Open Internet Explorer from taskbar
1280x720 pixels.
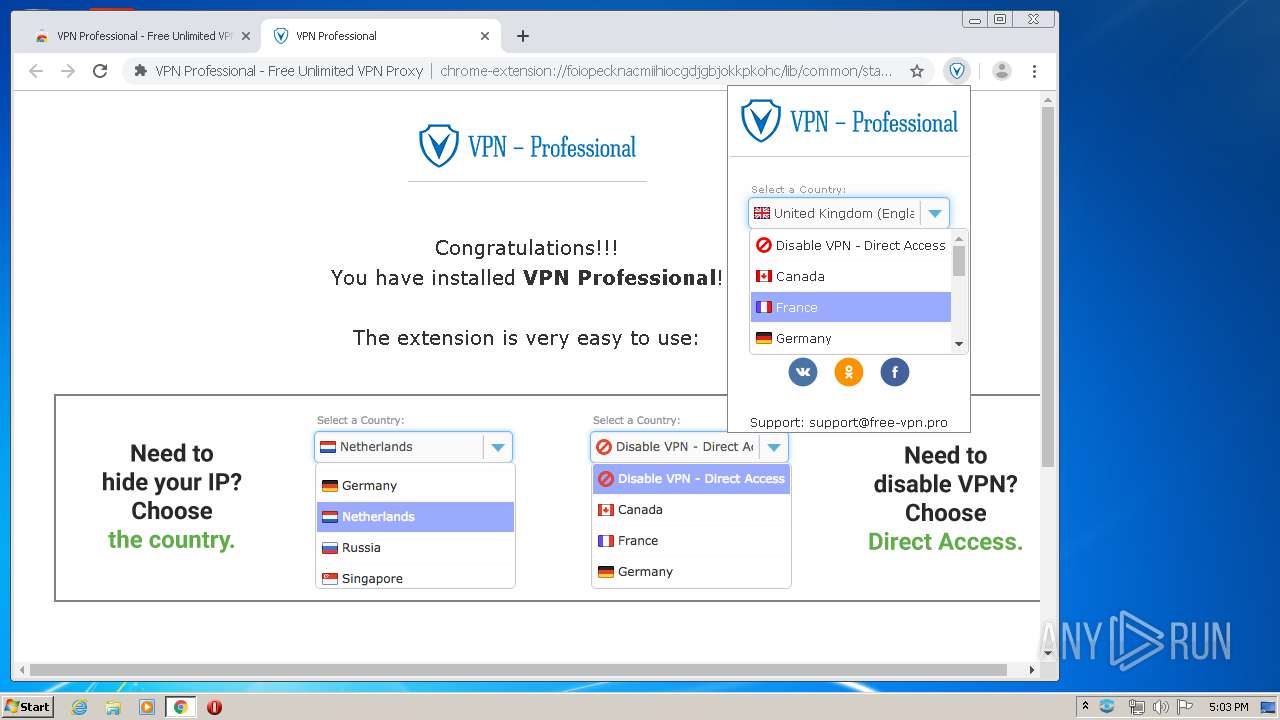79,707
